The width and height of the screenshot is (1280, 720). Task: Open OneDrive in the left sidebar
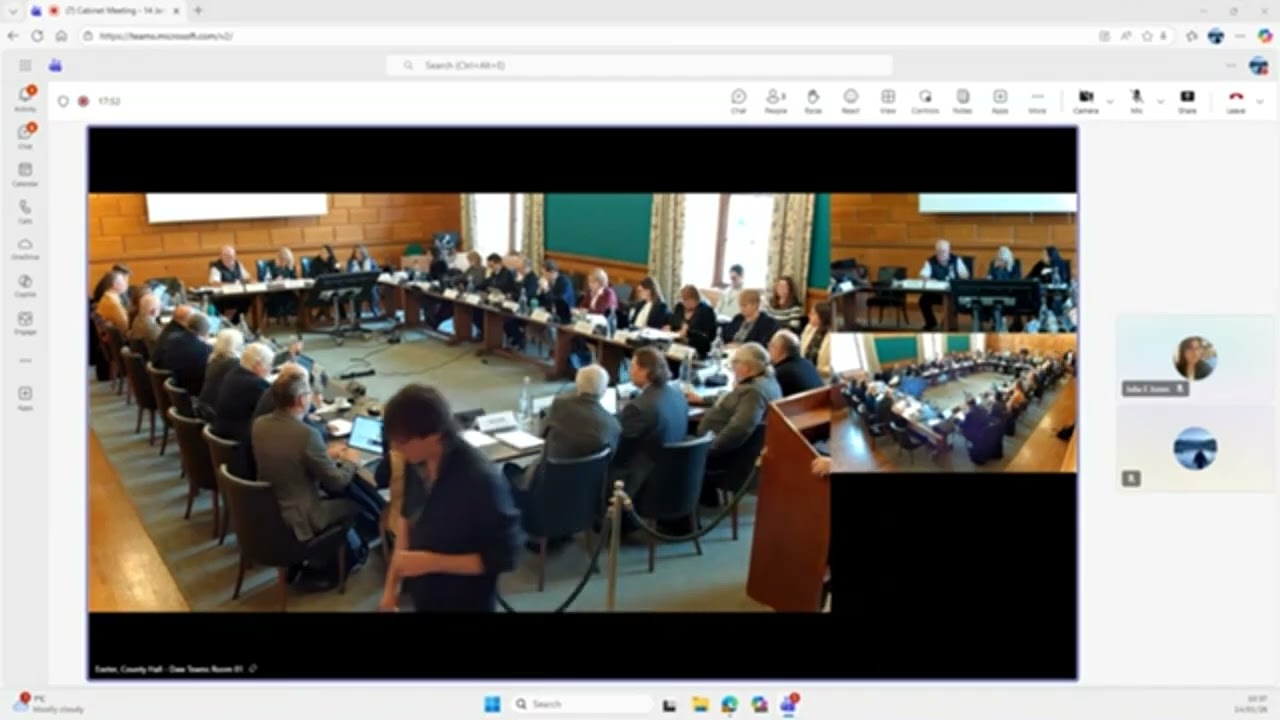pyautogui.click(x=25, y=248)
